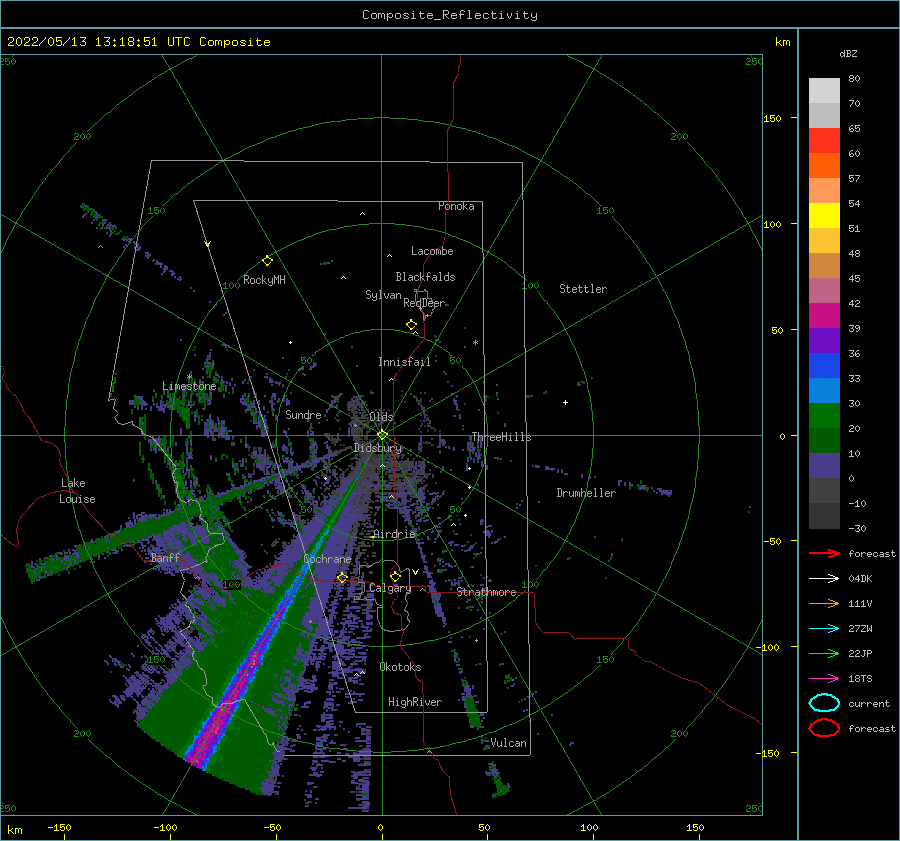Select the yellow radar-site diamond at Olds
Viewport: 900px width, 841px height.
(382, 435)
